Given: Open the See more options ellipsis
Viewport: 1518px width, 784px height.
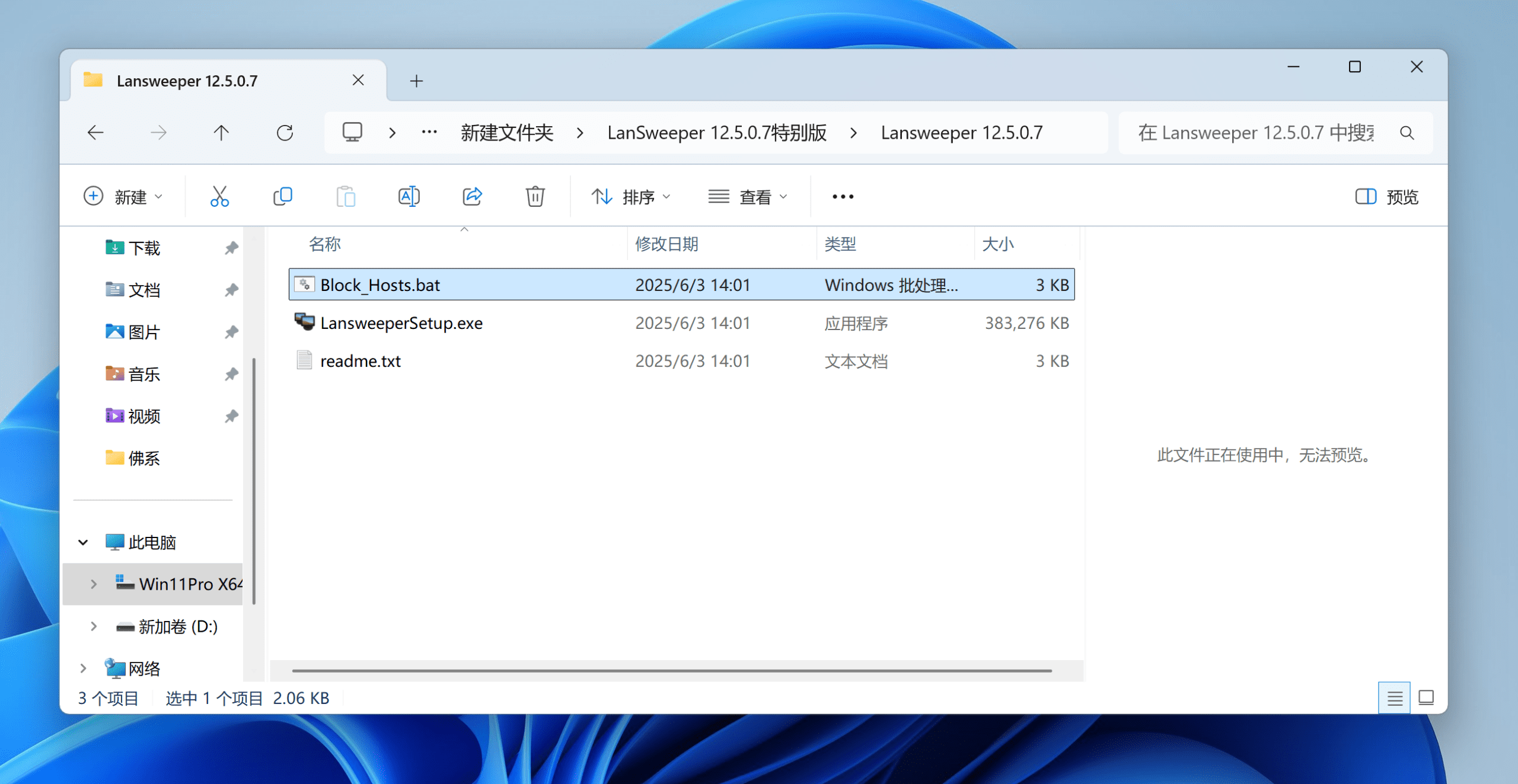Looking at the screenshot, I should tap(843, 196).
